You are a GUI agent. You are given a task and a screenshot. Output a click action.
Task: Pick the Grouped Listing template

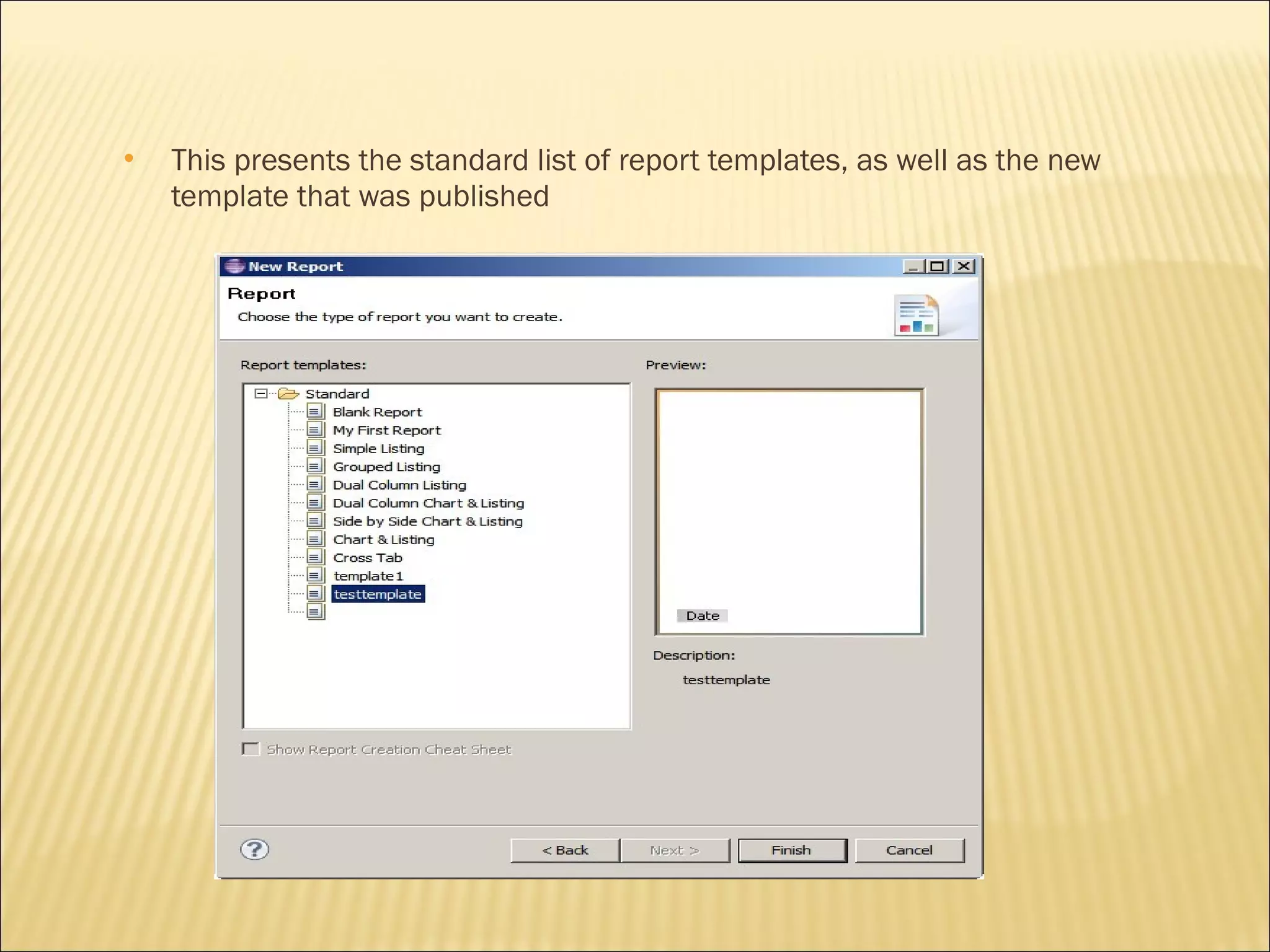point(386,467)
